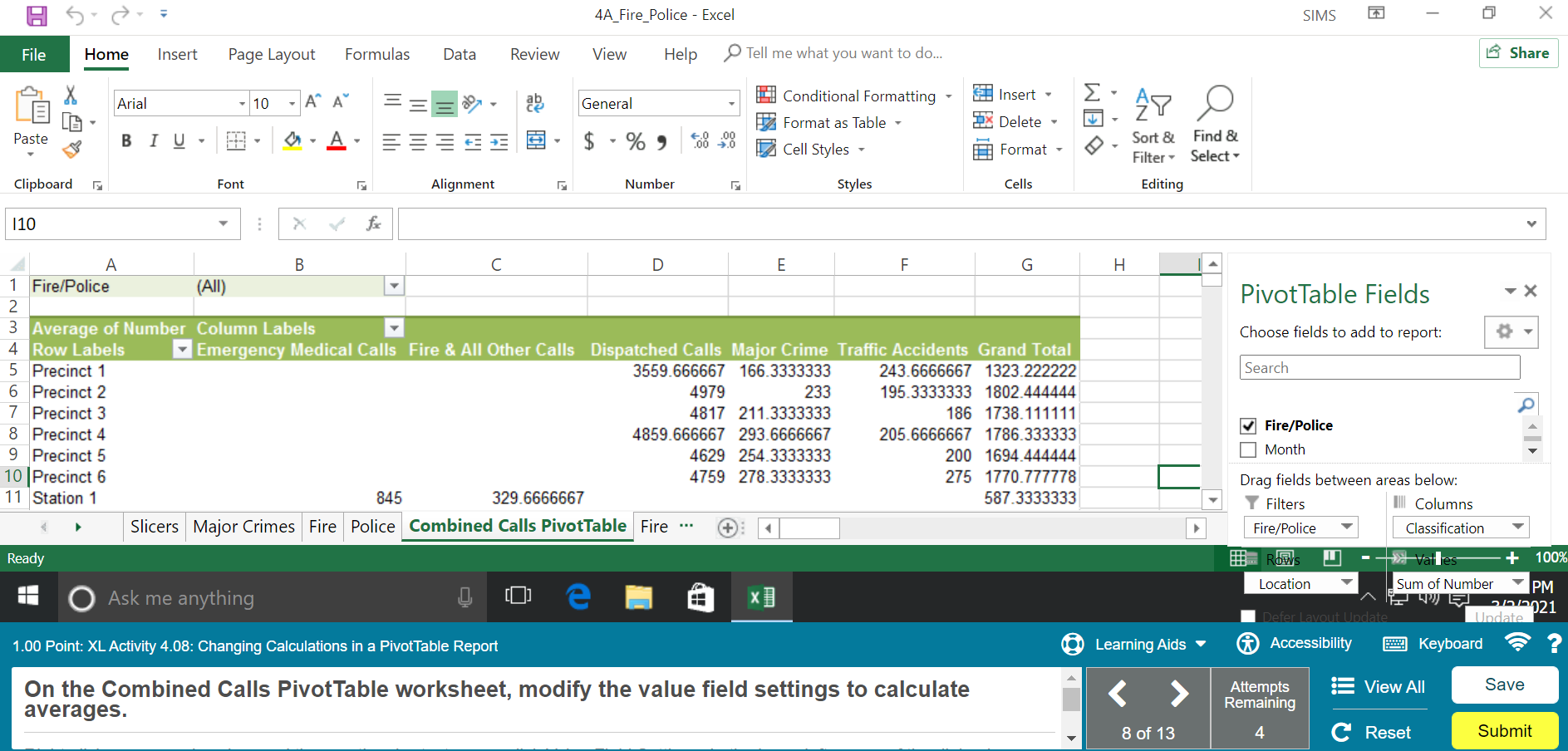Viewport: 1568px width, 751px height.
Task: Enable the Month field
Action: [1247, 449]
